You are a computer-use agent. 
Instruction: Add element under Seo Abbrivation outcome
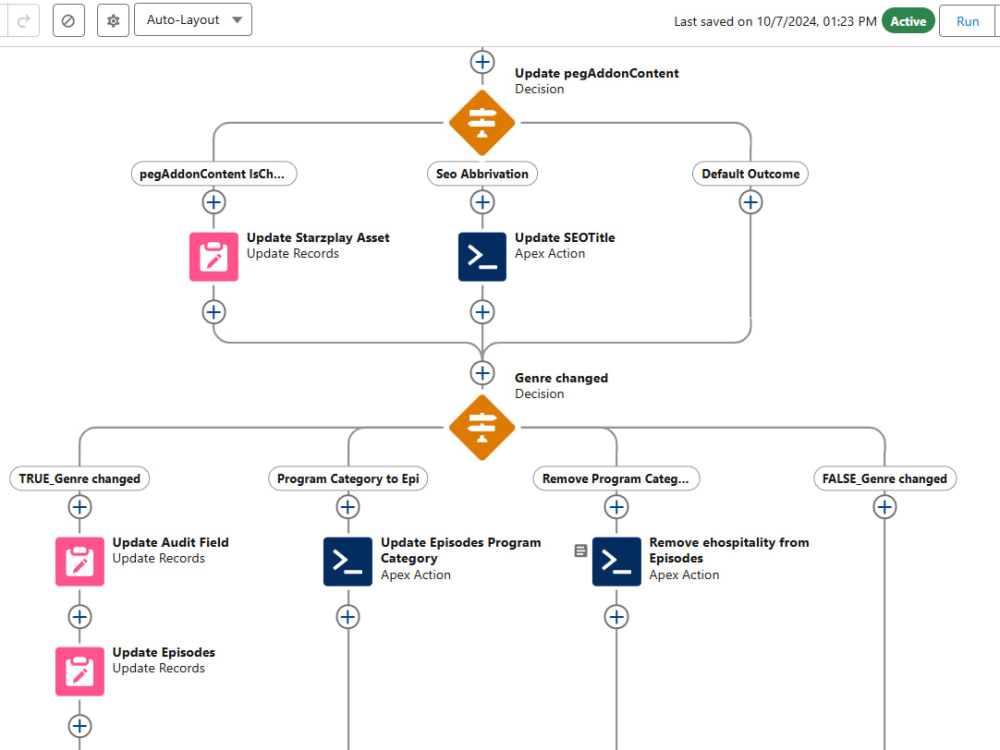(x=482, y=202)
